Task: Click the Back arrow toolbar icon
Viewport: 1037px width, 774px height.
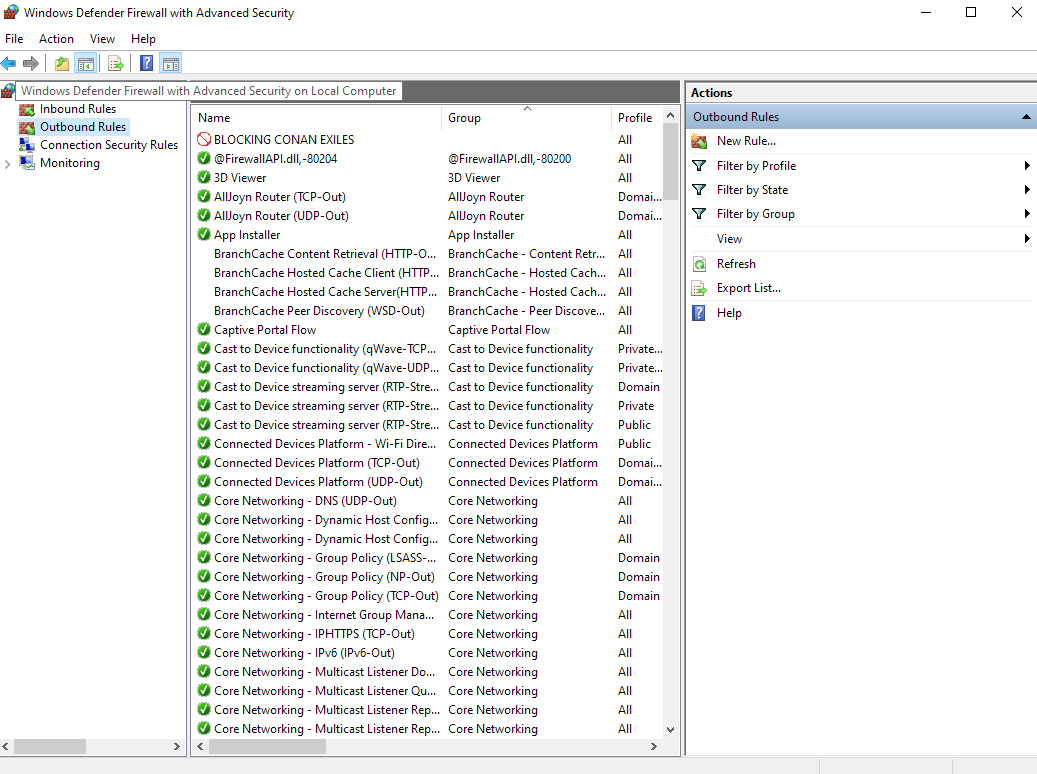Action: [9, 64]
